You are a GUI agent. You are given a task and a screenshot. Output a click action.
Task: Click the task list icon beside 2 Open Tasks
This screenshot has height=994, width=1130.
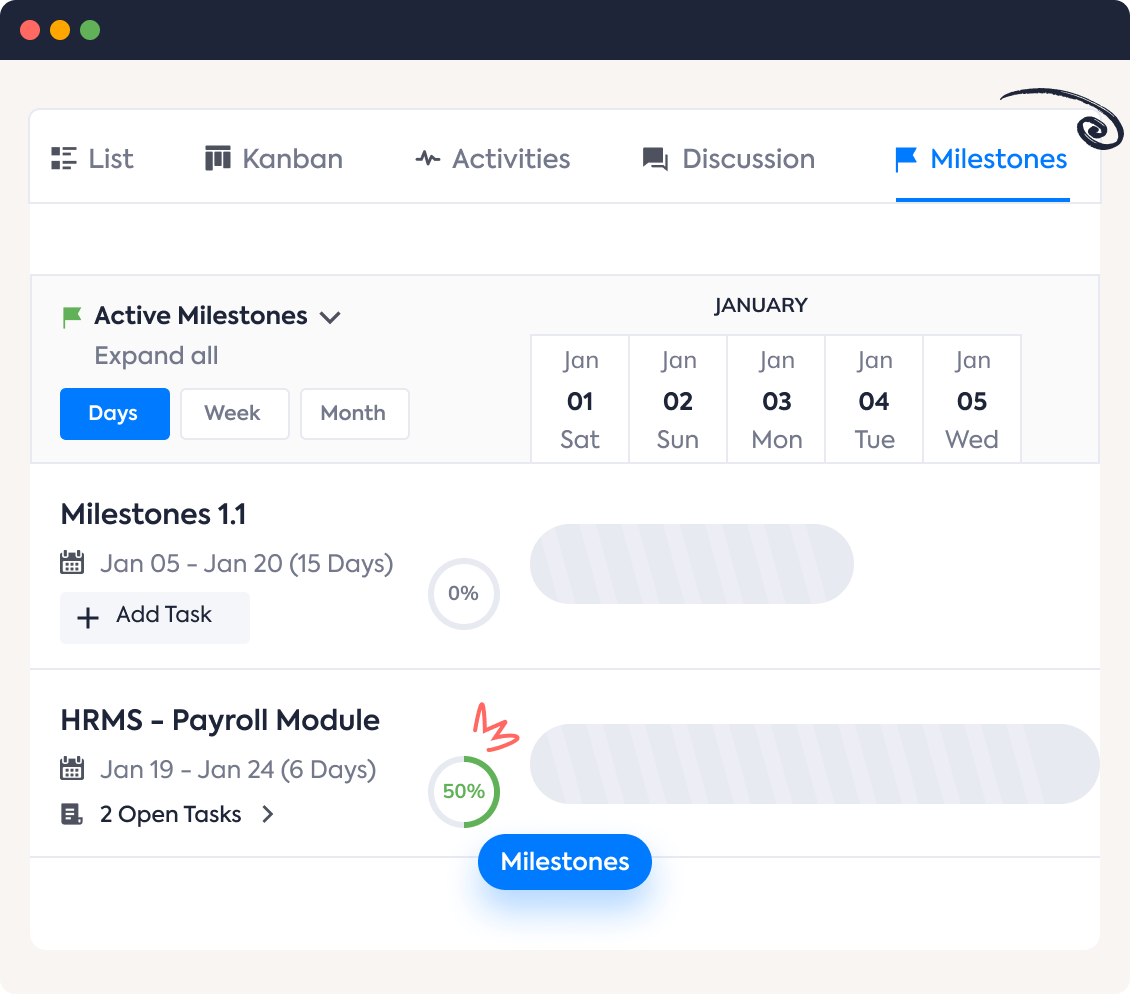tap(71, 814)
